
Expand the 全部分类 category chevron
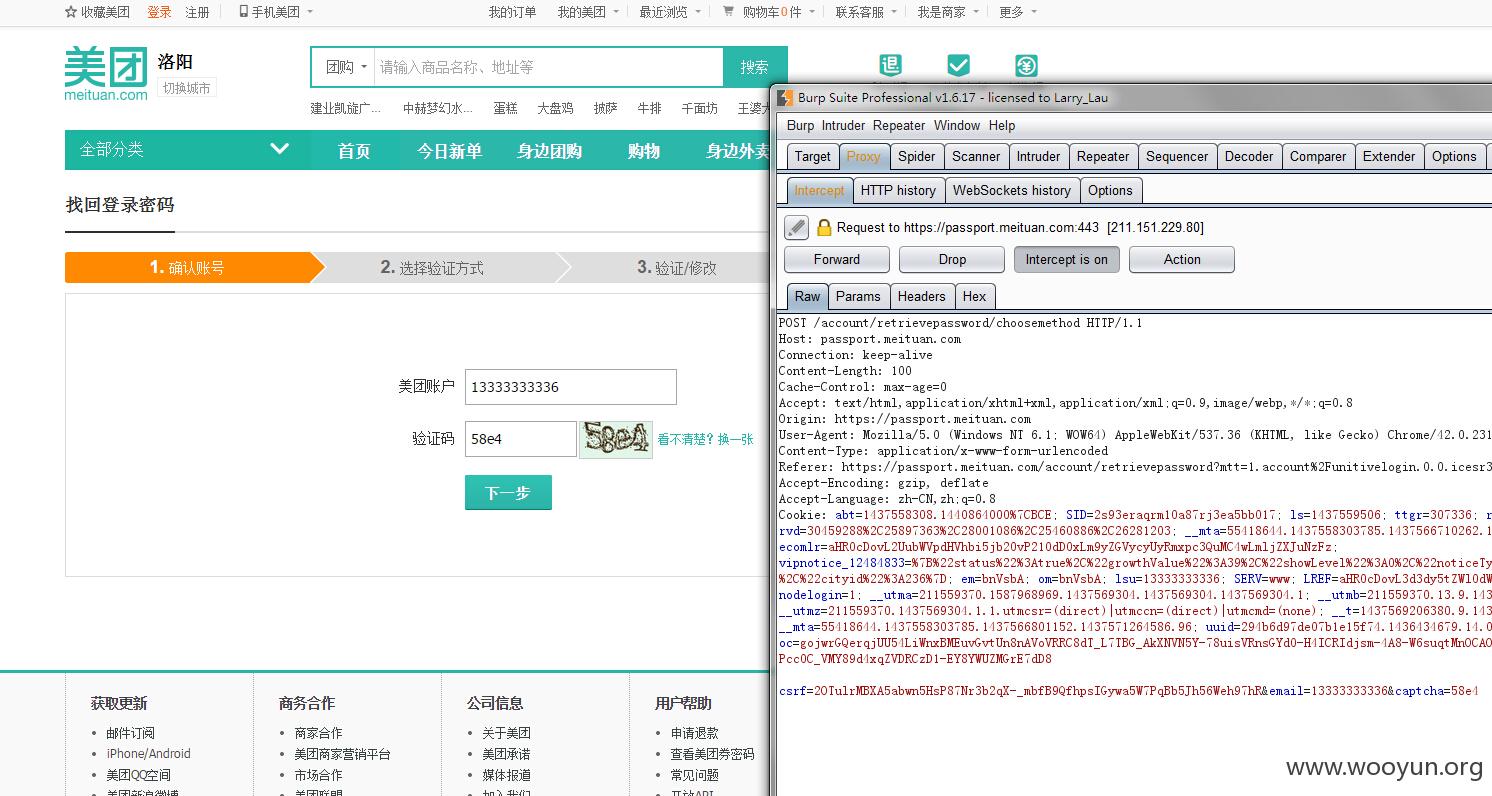click(x=279, y=149)
